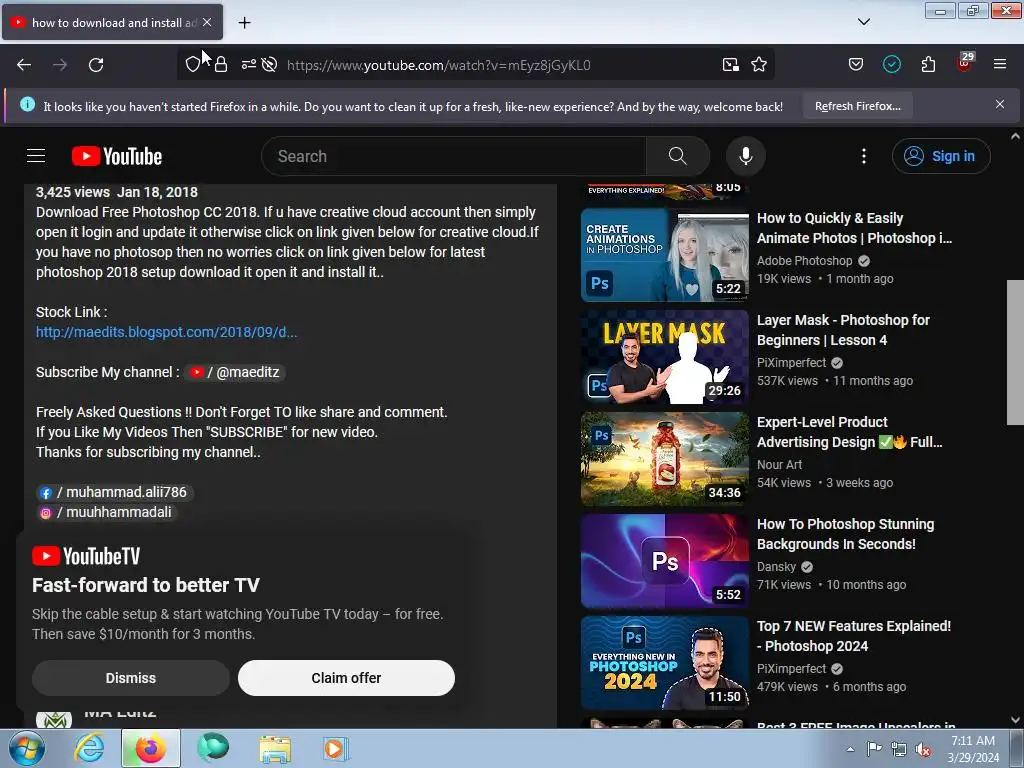The height and width of the screenshot is (768, 1024).
Task: Open the YouTube guide hamburger menu
Action: click(36, 156)
